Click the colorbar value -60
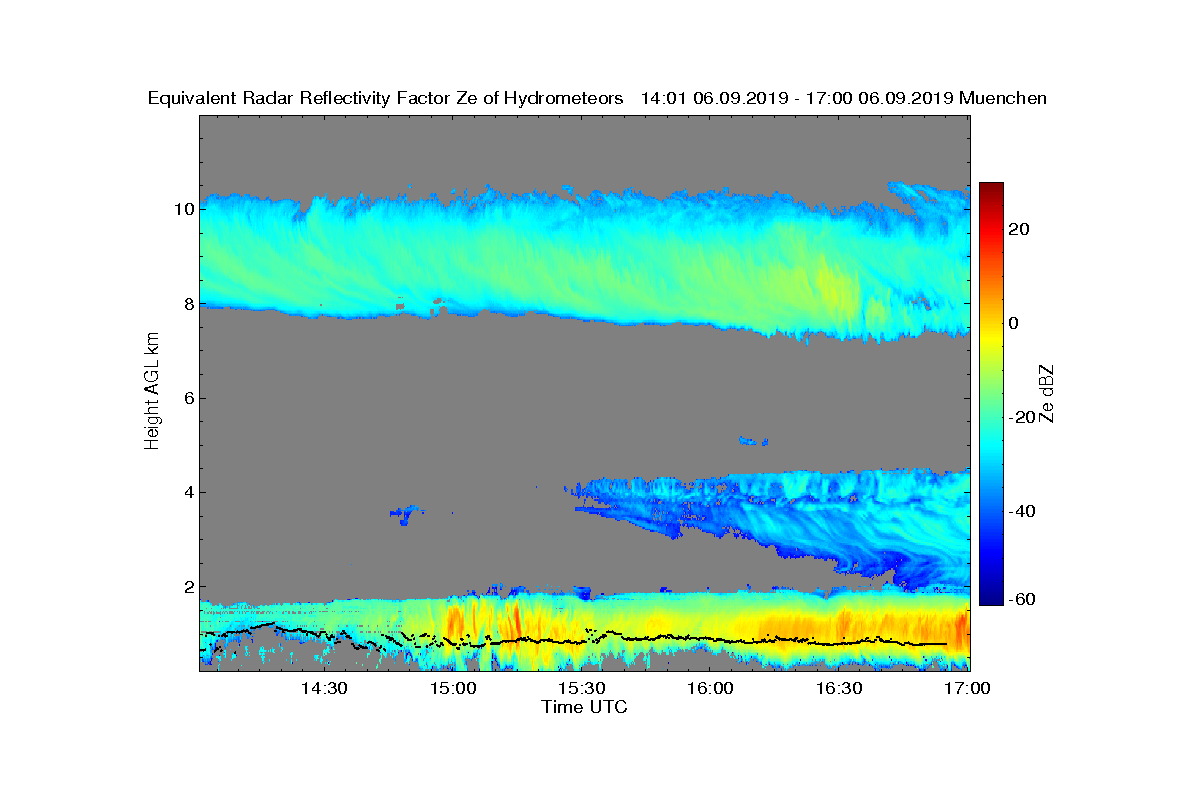 (1022, 599)
